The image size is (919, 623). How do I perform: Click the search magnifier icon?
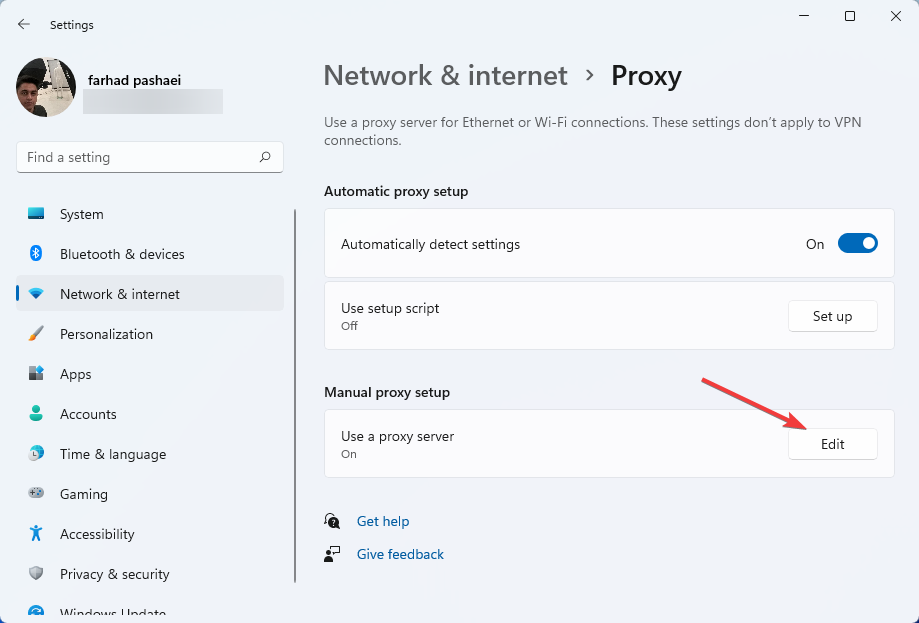coord(265,157)
